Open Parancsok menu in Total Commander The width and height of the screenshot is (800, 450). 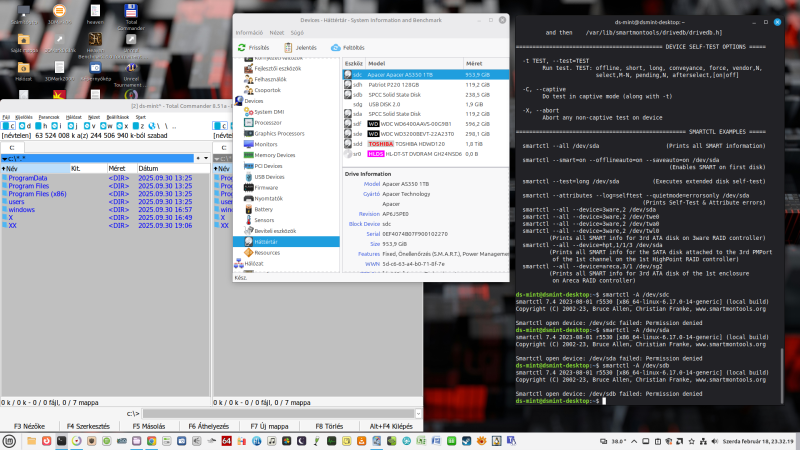tap(48, 117)
